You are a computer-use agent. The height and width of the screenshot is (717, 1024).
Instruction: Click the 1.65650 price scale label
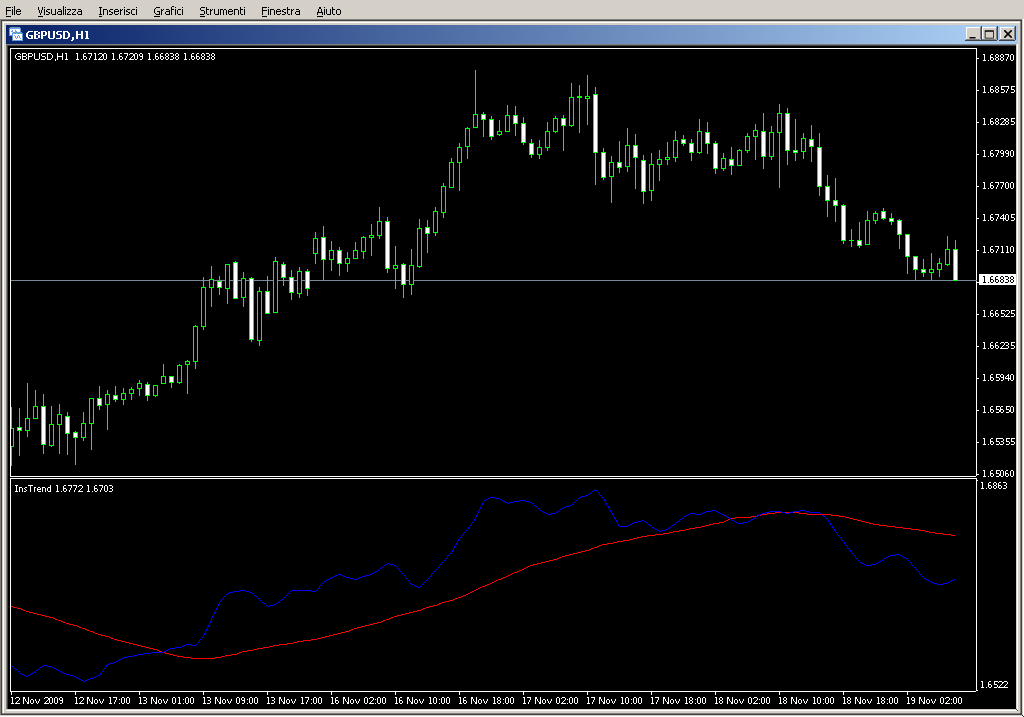[x=999, y=409]
